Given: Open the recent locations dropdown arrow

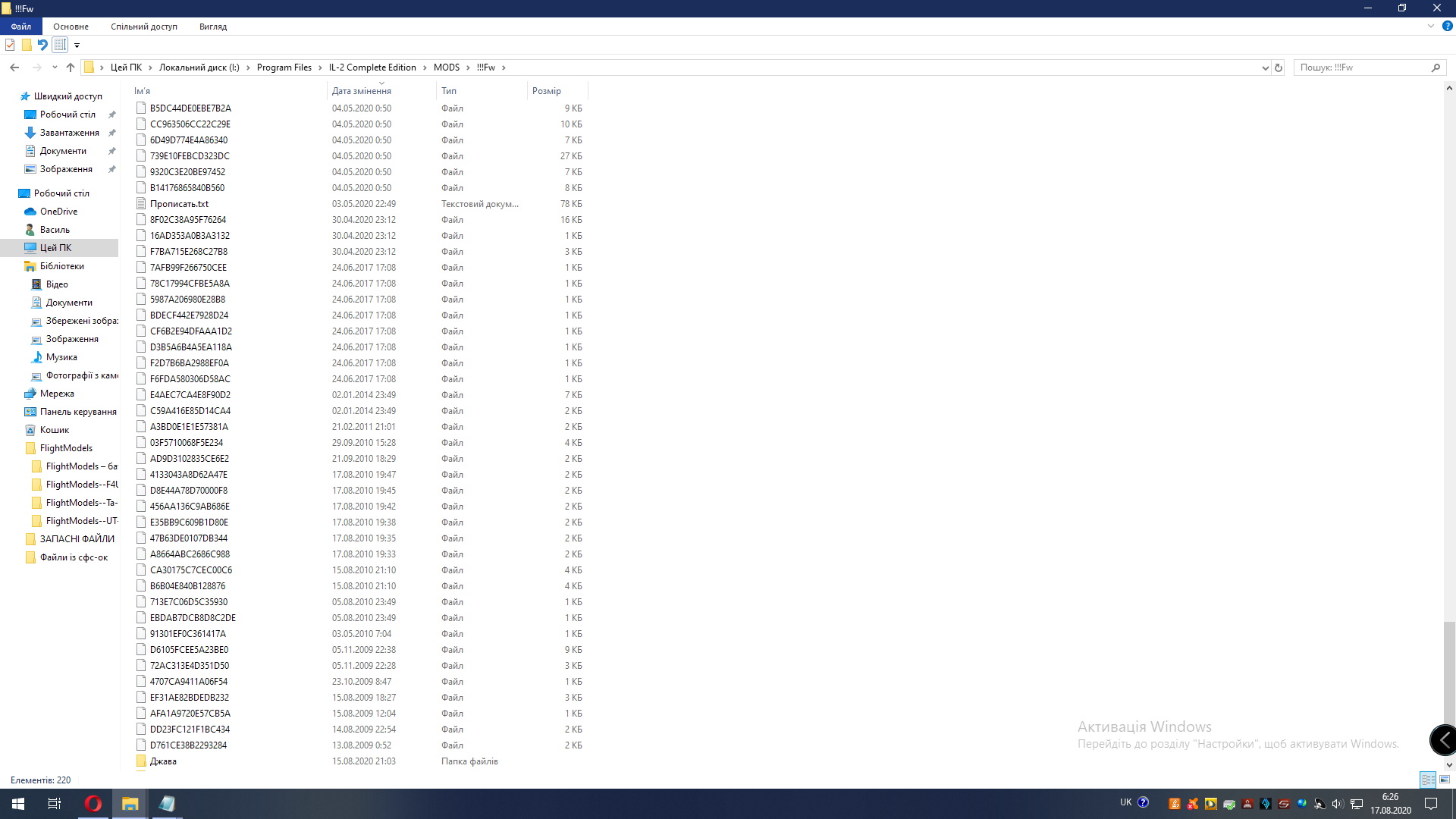Looking at the screenshot, I should [55, 67].
